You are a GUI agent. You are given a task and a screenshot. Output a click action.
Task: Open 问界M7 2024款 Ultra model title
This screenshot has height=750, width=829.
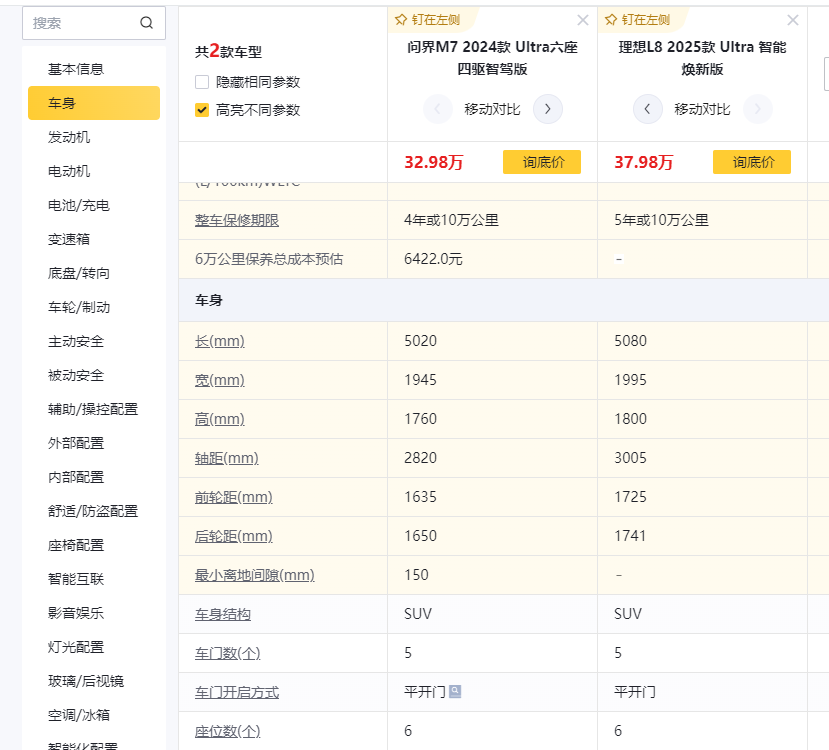coord(492,58)
